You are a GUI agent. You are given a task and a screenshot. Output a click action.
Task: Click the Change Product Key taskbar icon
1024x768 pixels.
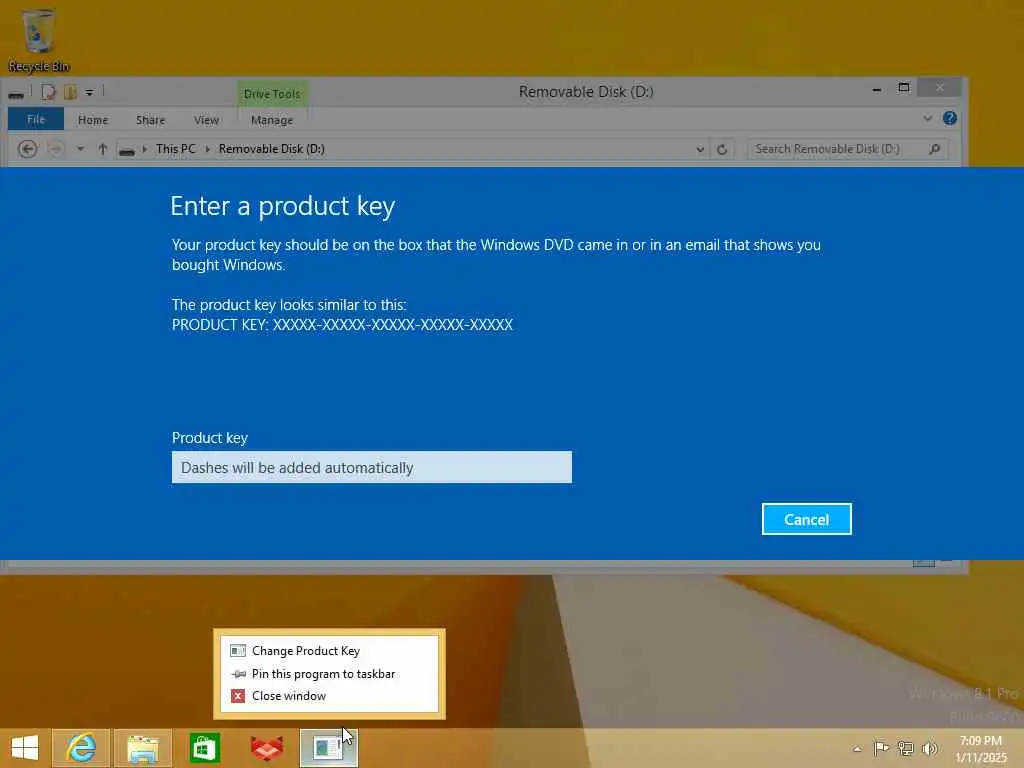click(328, 748)
